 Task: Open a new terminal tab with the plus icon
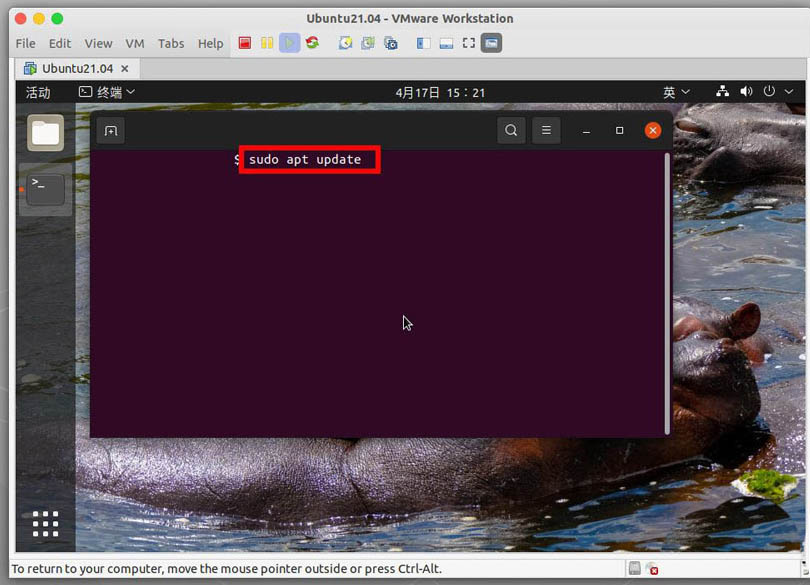111,131
